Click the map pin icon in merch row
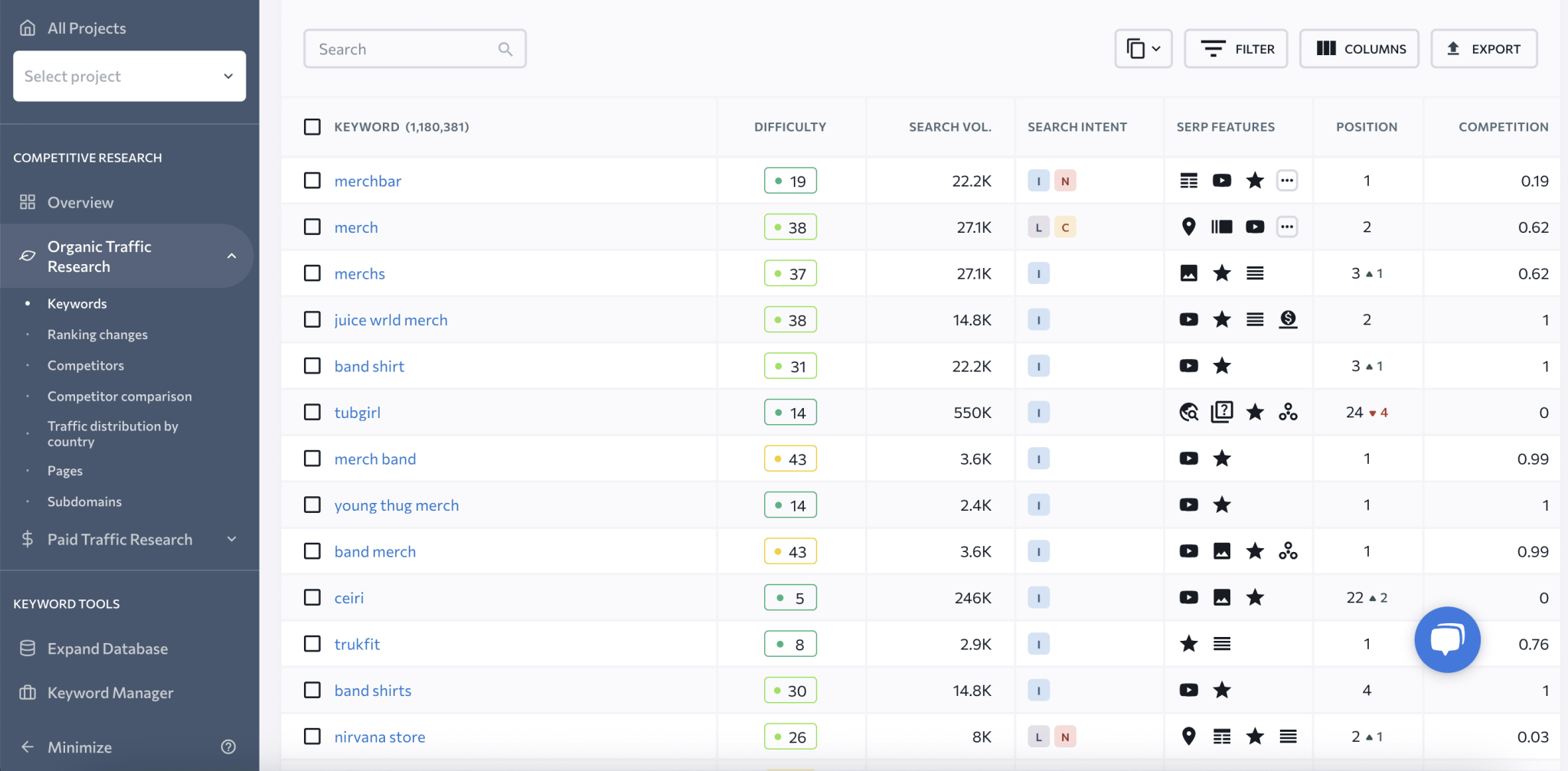The height and width of the screenshot is (771, 1568). tap(1188, 227)
